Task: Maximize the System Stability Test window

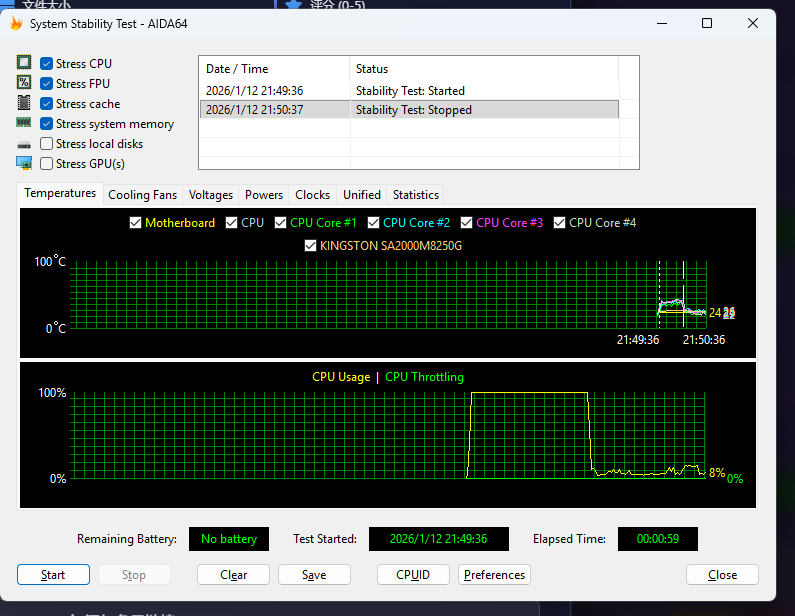Action: (707, 23)
